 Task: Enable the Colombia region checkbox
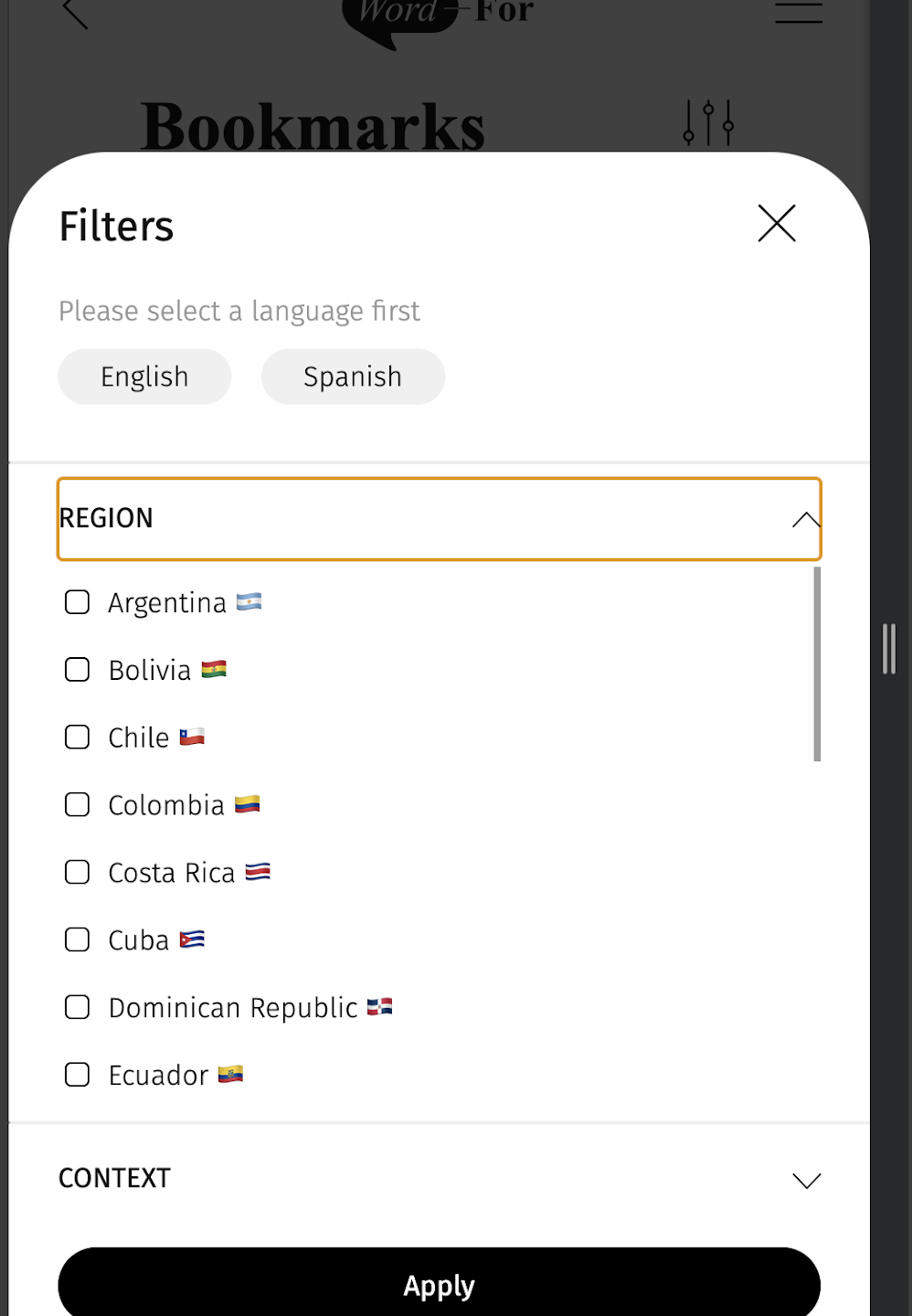coord(78,805)
